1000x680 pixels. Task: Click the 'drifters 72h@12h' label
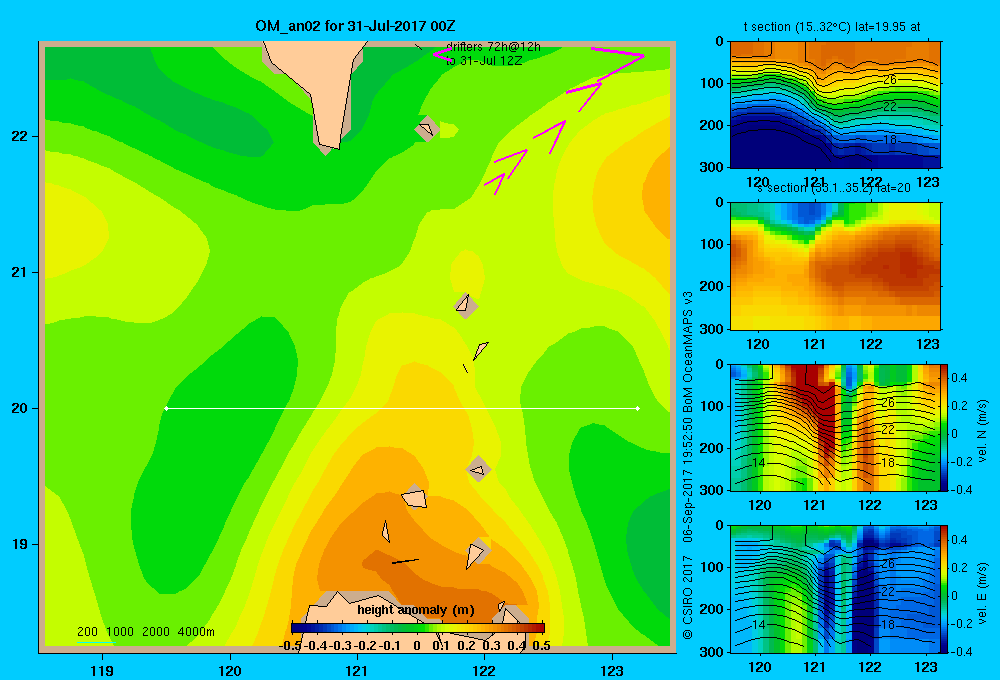tap(493, 47)
